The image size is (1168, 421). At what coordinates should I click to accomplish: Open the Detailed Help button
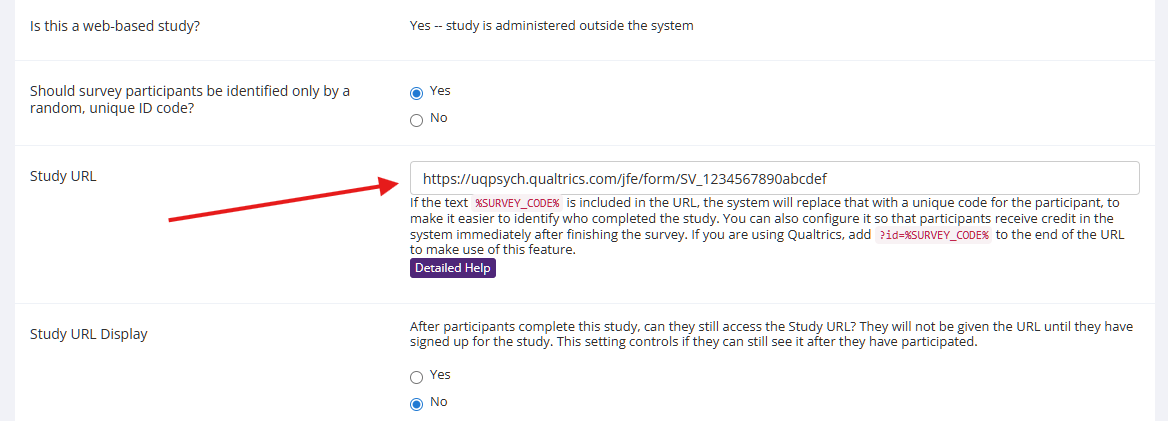coord(452,268)
